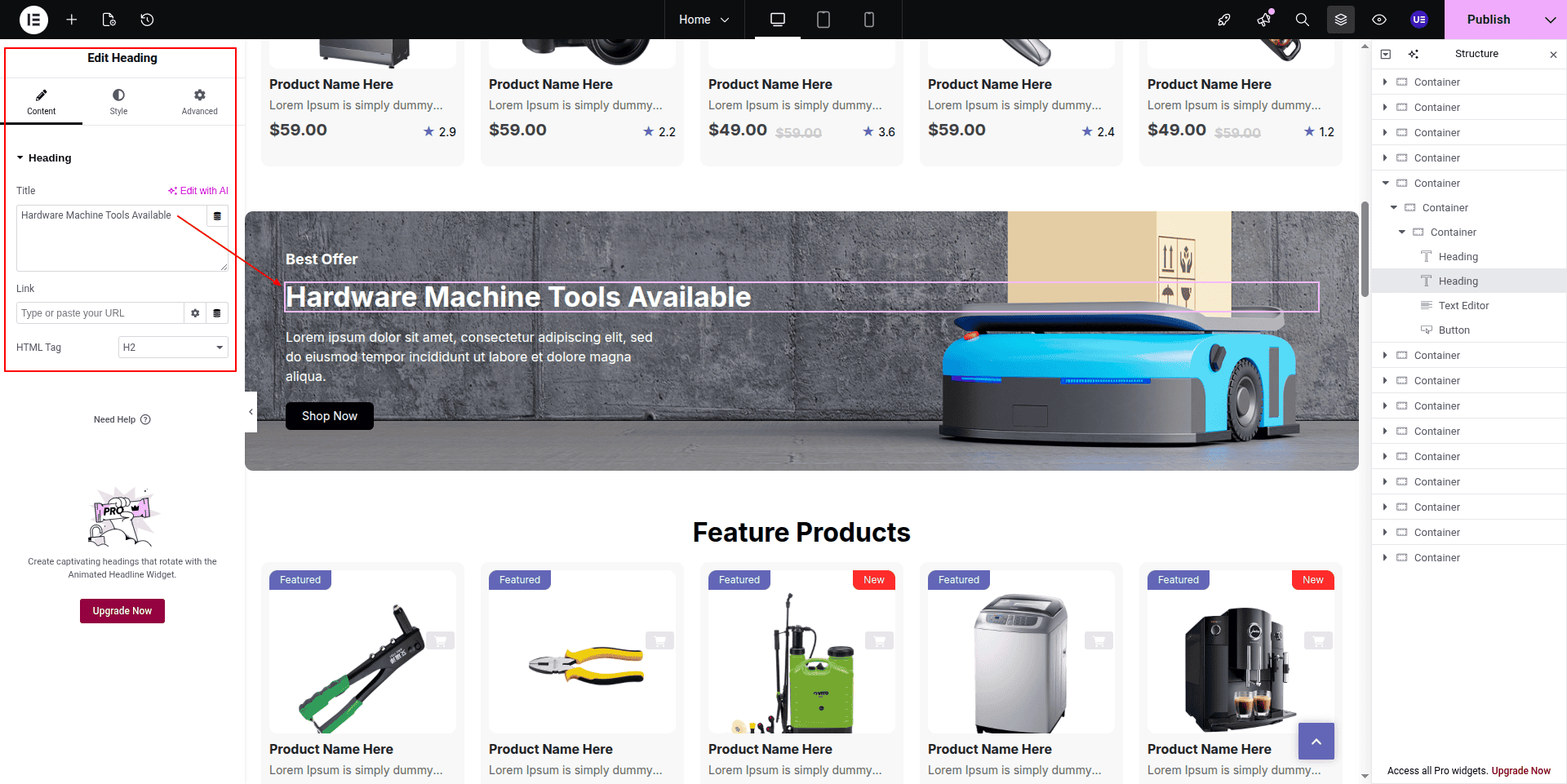The width and height of the screenshot is (1567, 784).
Task: Click the Structure layers icon in top bar
Action: [x=1341, y=20]
